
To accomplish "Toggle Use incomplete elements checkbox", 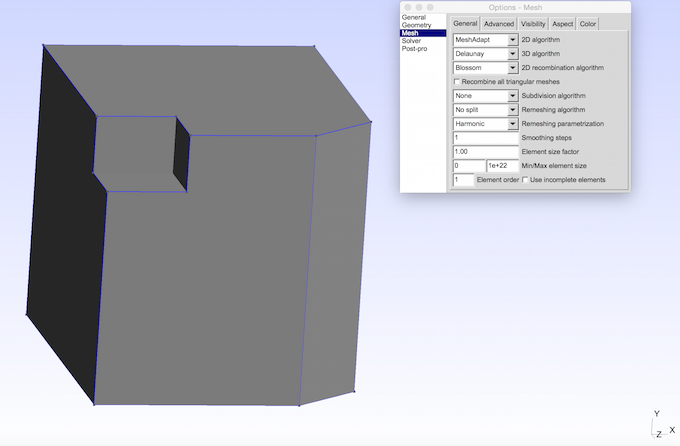I will pos(526,180).
